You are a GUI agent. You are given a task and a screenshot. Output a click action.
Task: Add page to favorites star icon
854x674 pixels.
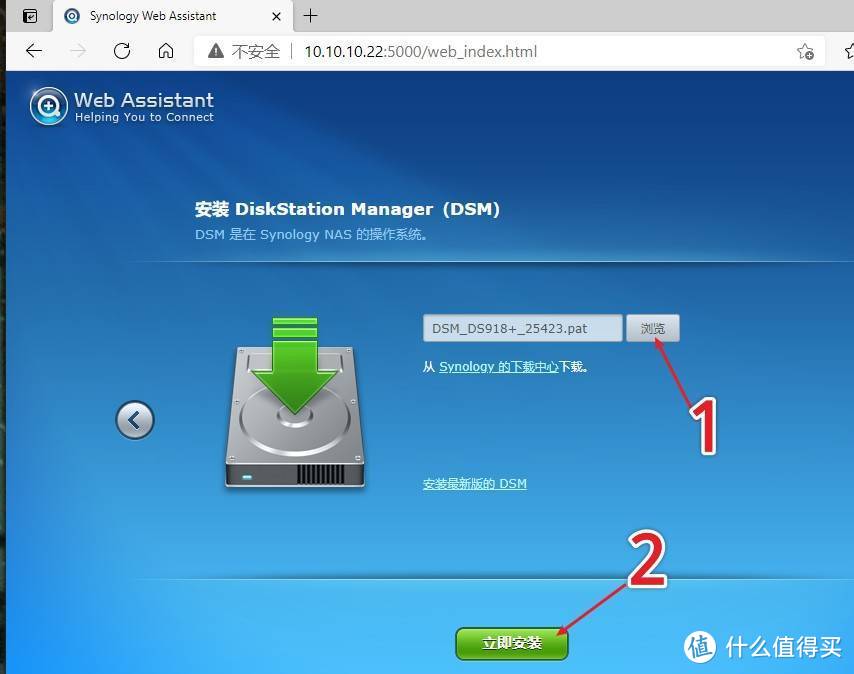click(805, 52)
